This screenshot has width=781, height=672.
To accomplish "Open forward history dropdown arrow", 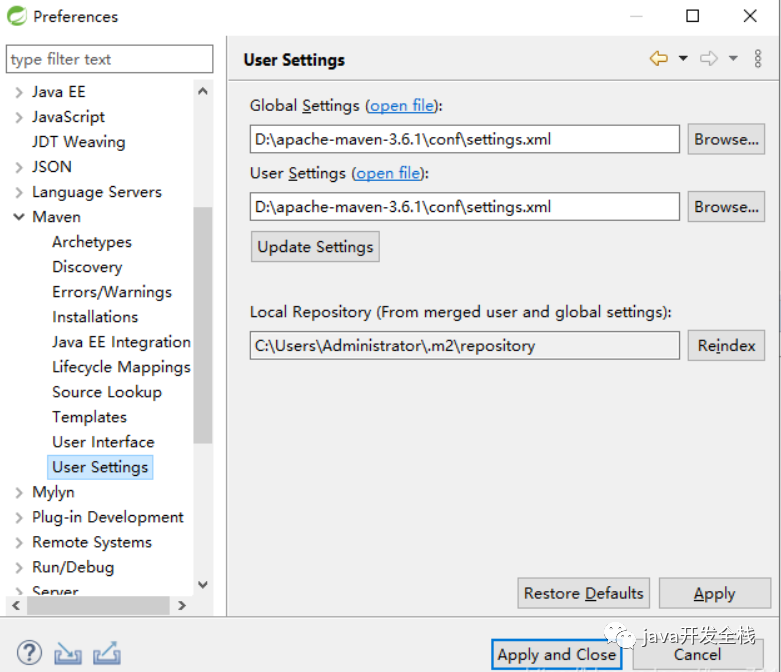I will tap(733, 59).
